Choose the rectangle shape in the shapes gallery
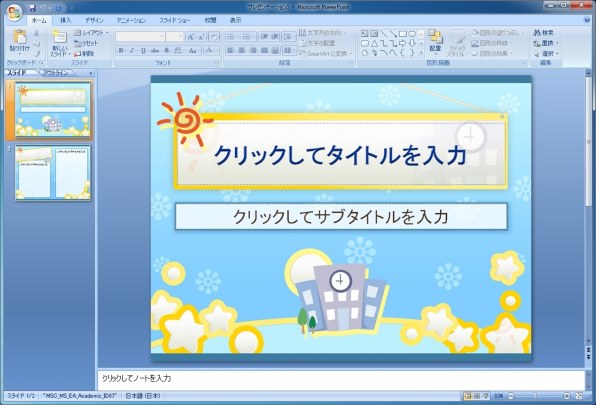Screen dimensions: 596x405 [403, 34]
